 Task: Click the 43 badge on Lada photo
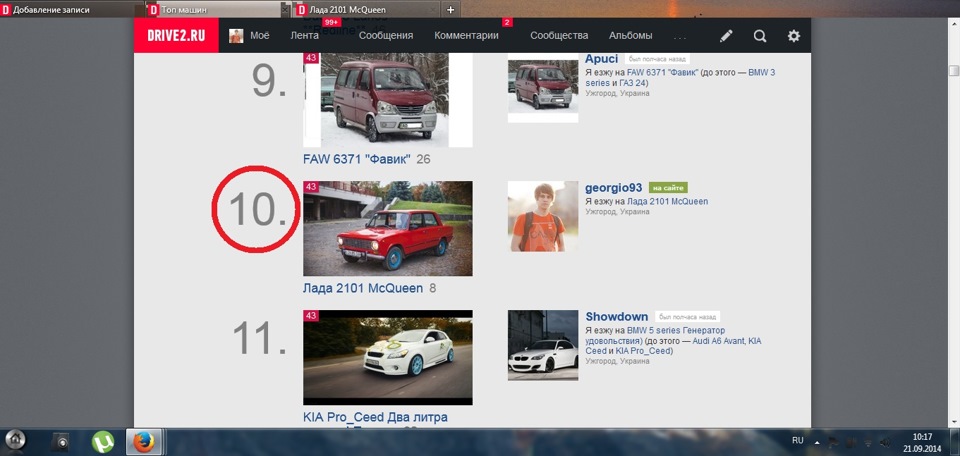(311, 187)
